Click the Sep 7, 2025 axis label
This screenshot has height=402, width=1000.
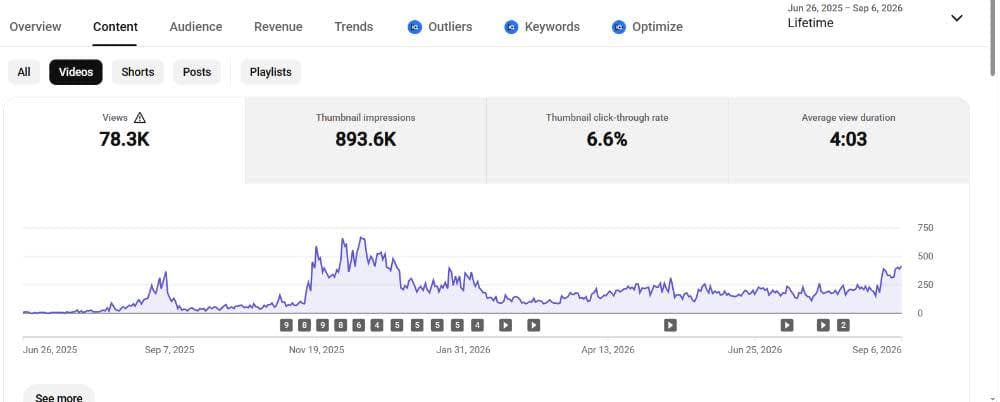pos(170,350)
